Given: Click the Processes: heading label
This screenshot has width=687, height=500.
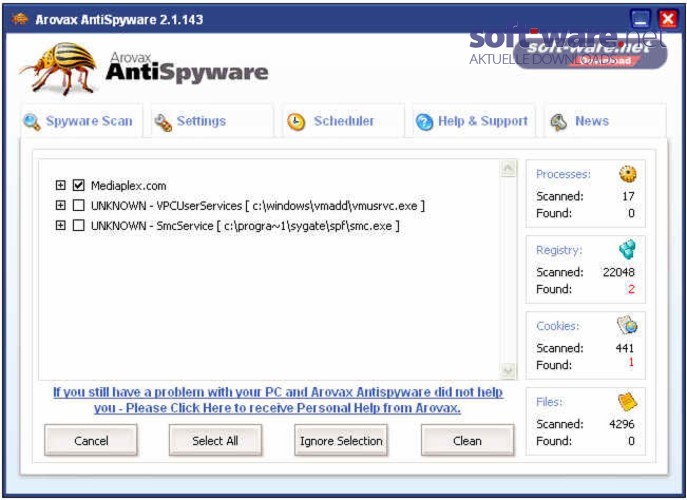Looking at the screenshot, I should (563, 174).
